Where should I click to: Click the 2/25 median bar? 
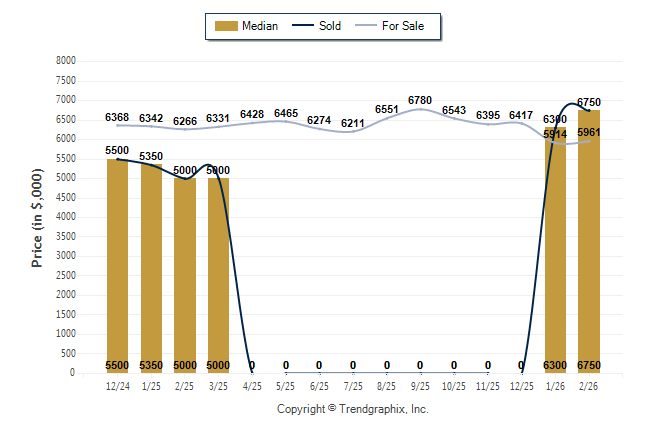(185, 270)
